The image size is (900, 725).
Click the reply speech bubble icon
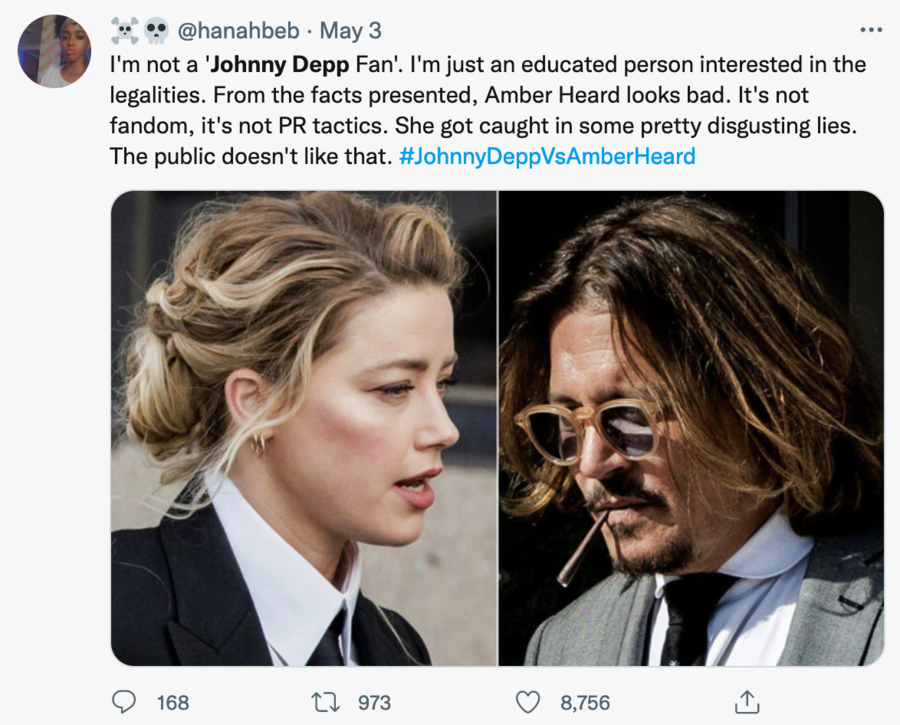[124, 702]
